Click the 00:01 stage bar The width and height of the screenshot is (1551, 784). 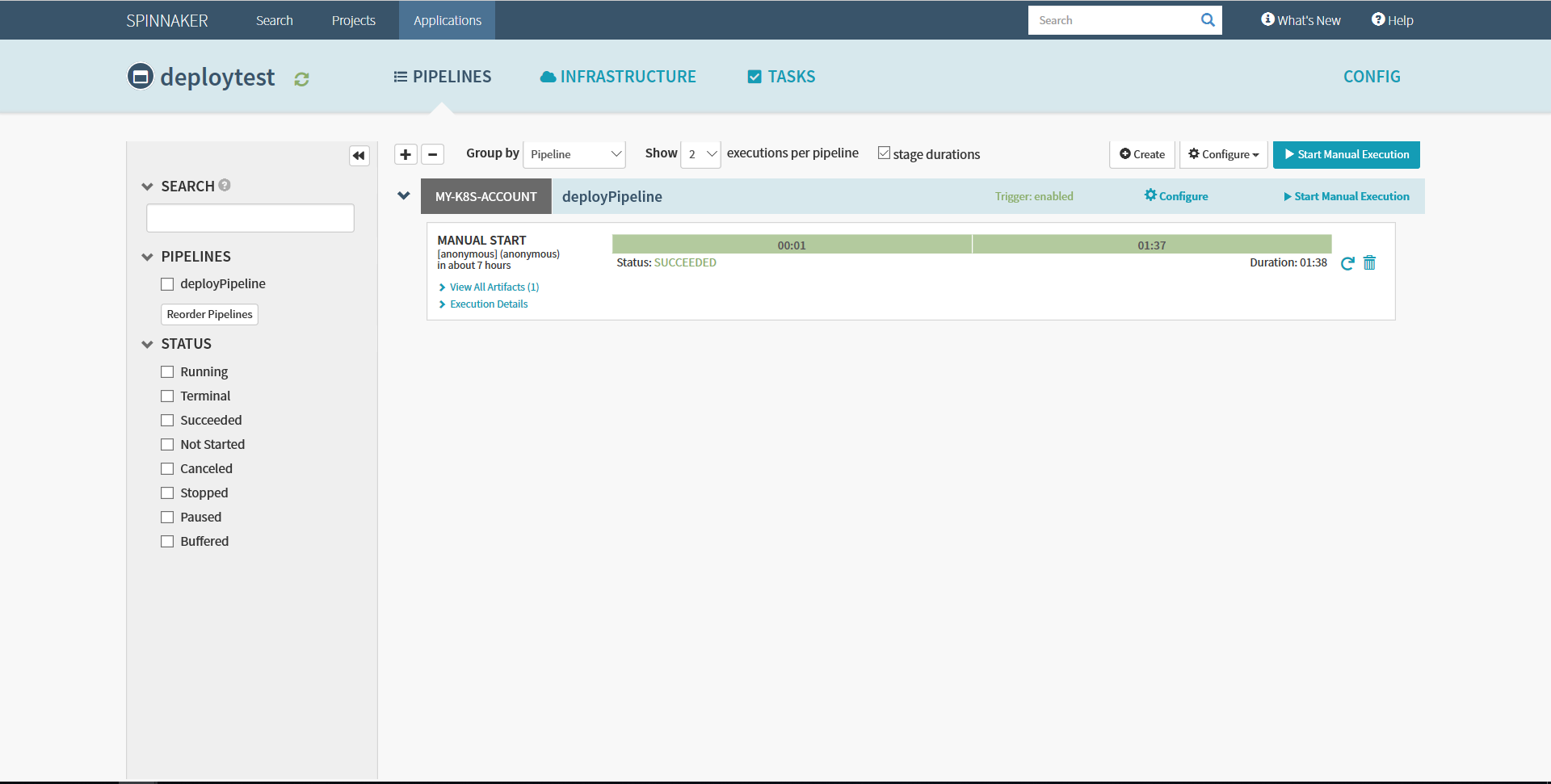(x=792, y=245)
